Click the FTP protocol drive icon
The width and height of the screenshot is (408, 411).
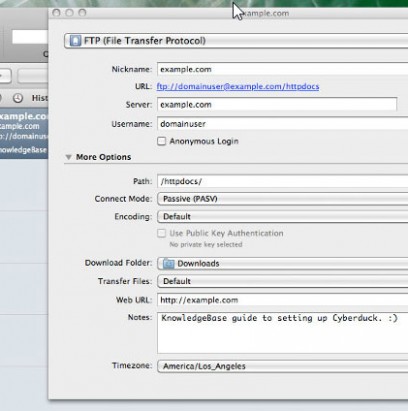coord(75,41)
